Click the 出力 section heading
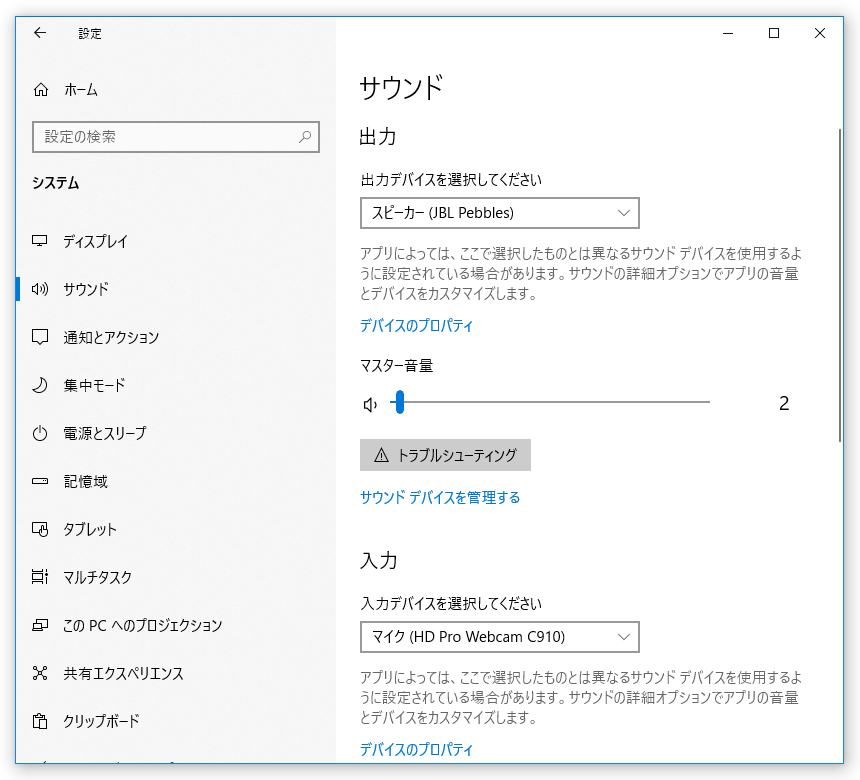 point(378,137)
